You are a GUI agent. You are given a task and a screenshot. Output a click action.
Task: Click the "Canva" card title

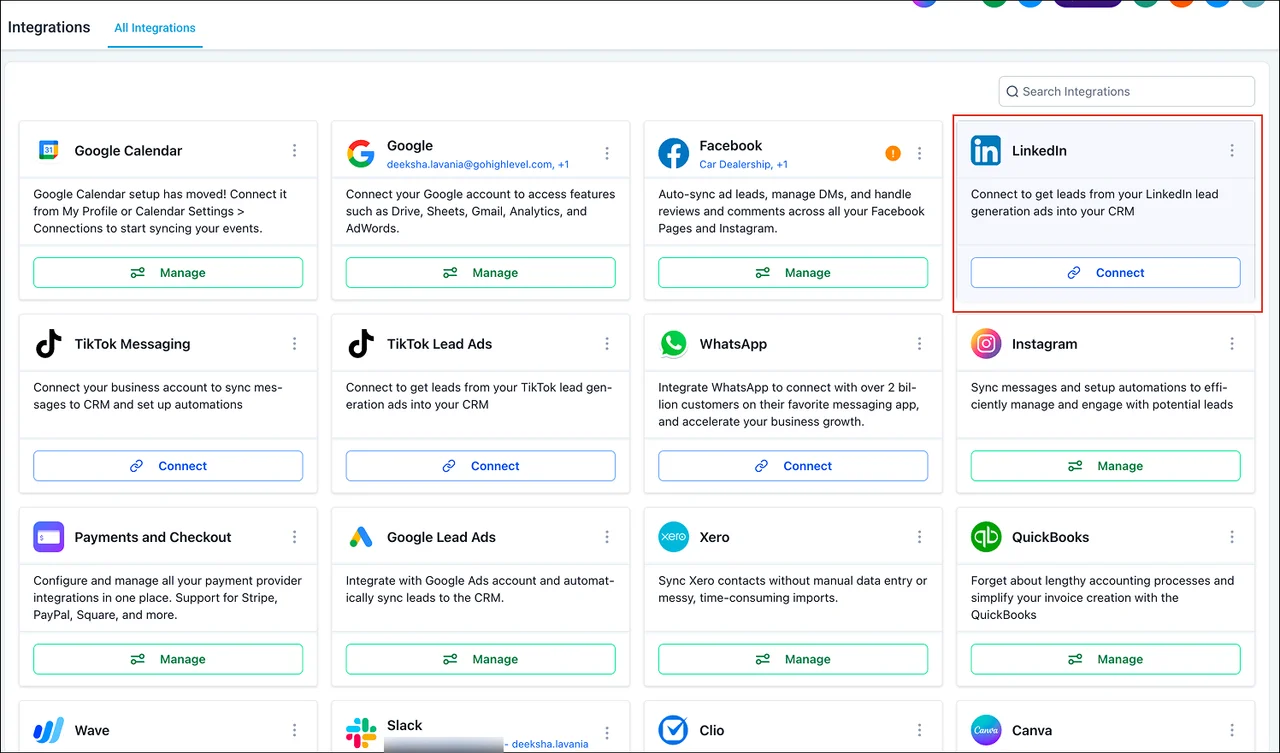coord(1032,730)
